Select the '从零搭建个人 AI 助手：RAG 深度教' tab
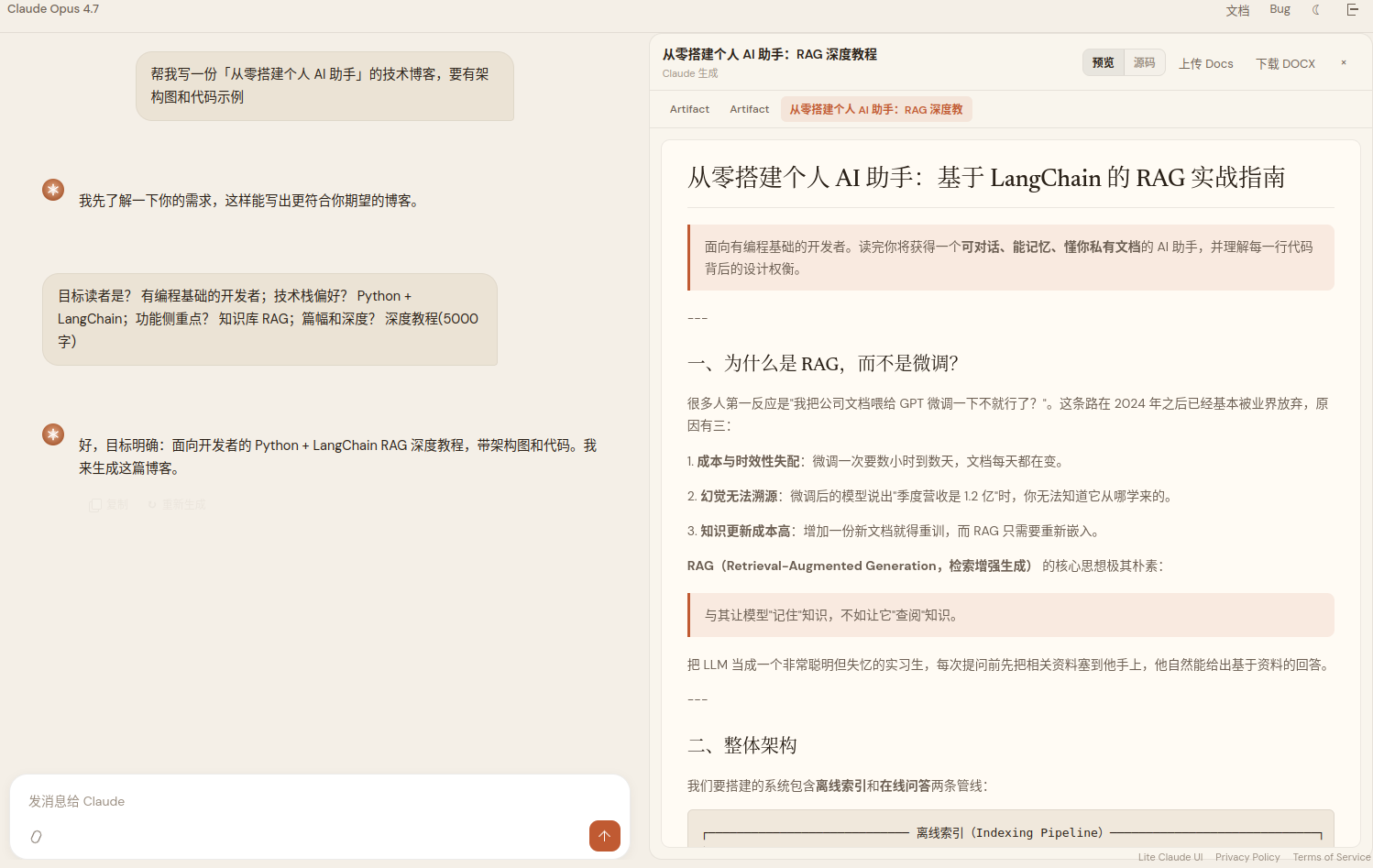The width and height of the screenshot is (1373, 868). (876, 109)
